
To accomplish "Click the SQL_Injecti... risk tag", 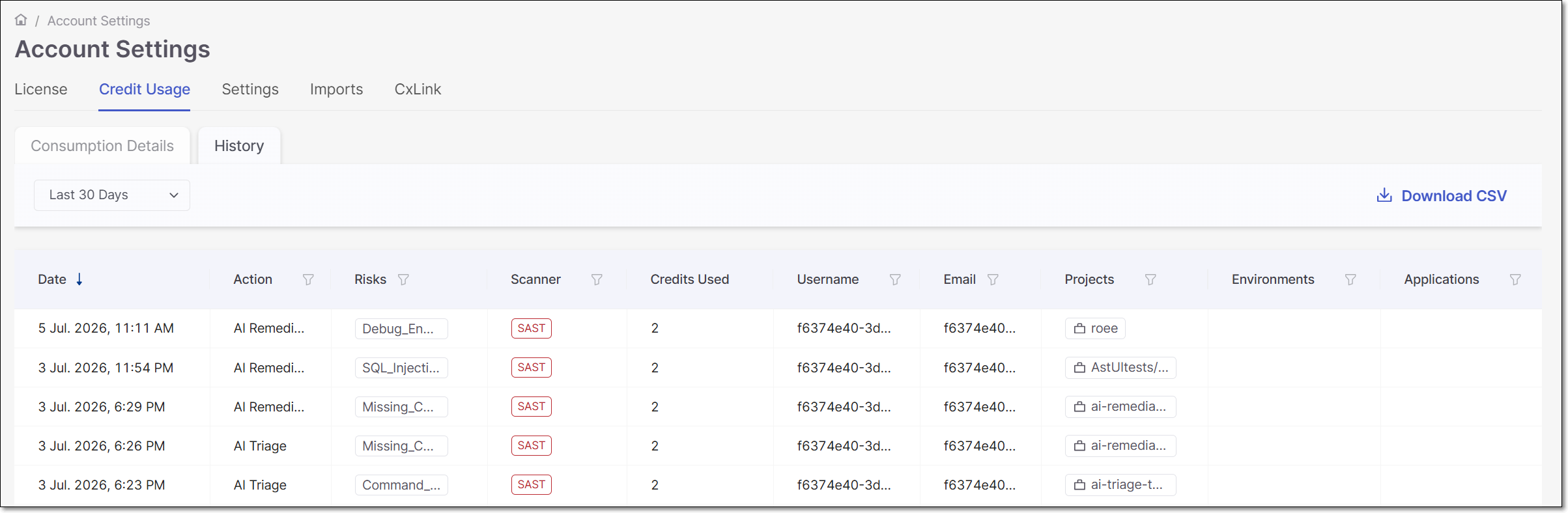I will [401, 368].
